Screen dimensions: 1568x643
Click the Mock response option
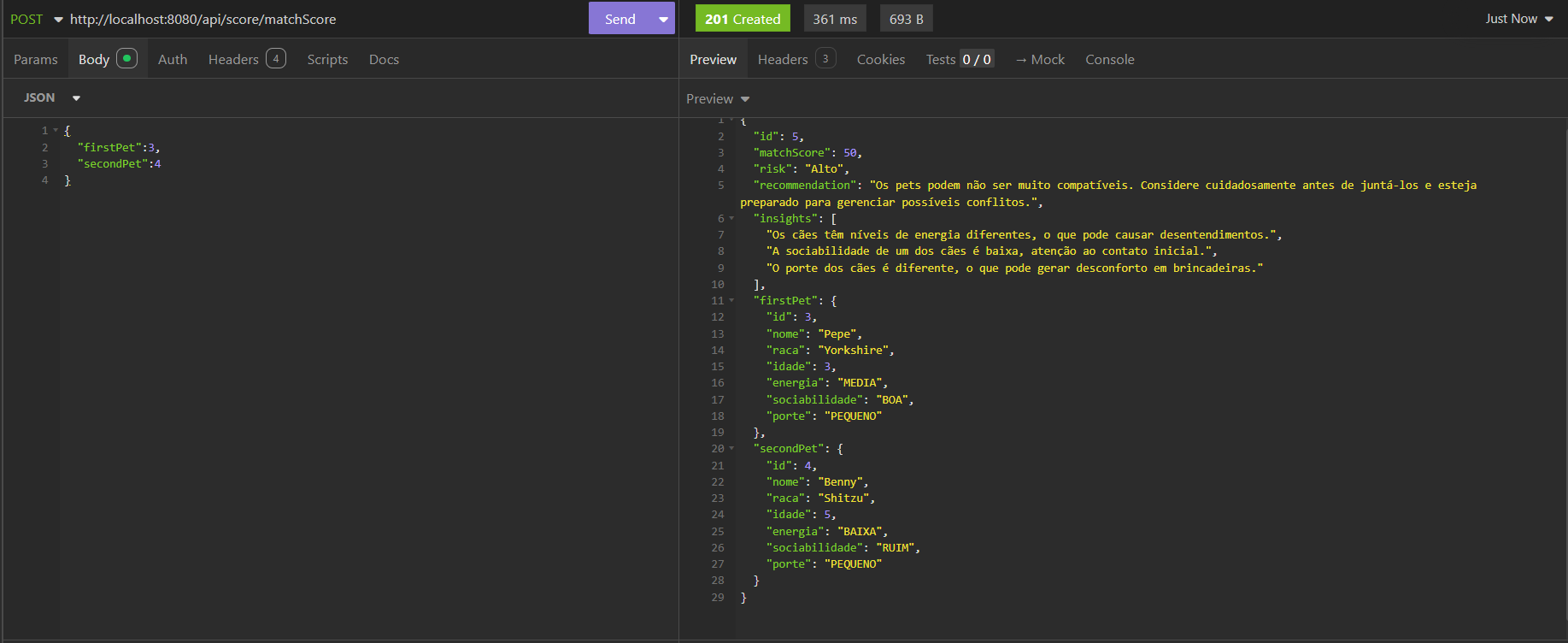pyautogui.click(x=1040, y=59)
